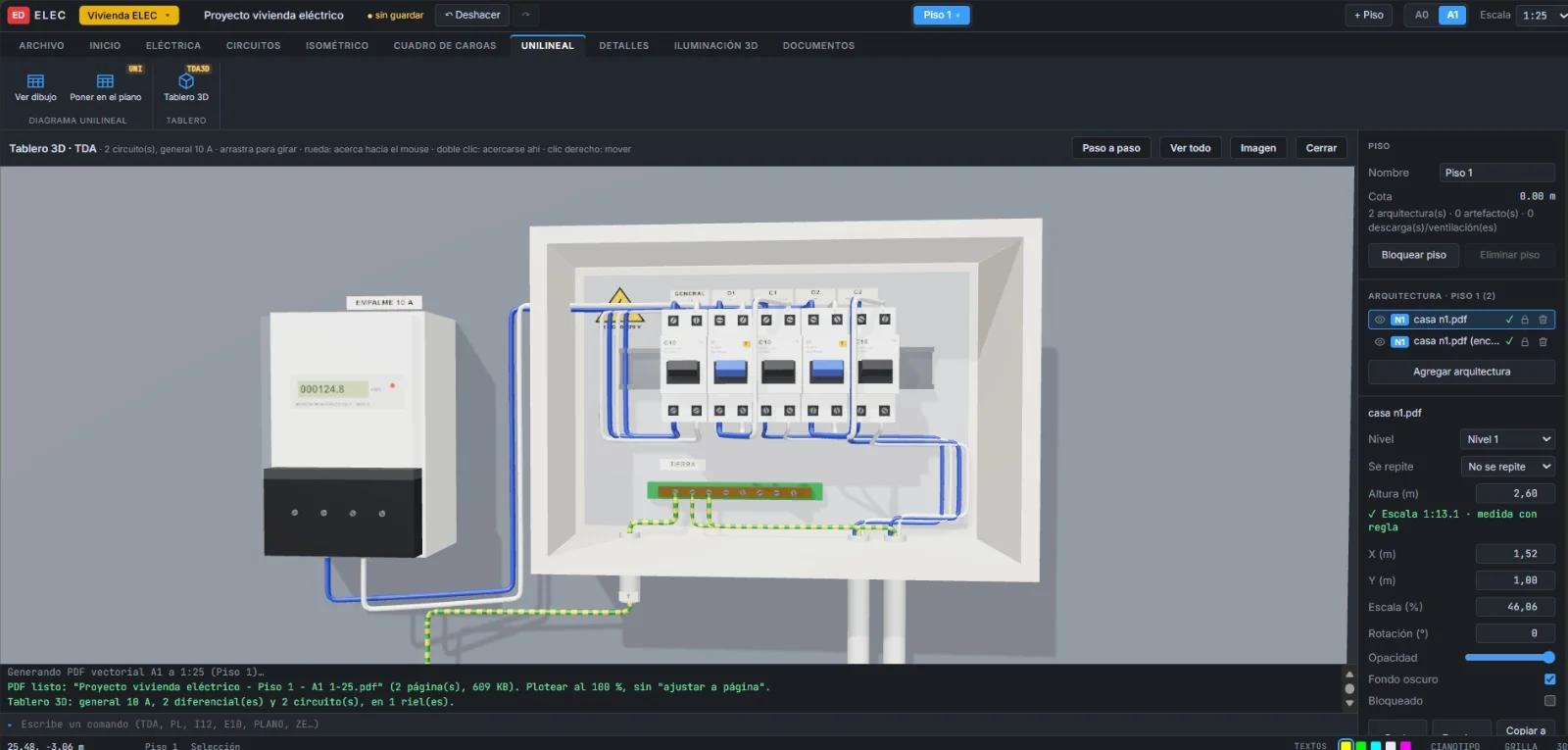Image resolution: width=1568 pixels, height=750 pixels.
Task: Click the Paso a paso button
Action: [1111, 148]
